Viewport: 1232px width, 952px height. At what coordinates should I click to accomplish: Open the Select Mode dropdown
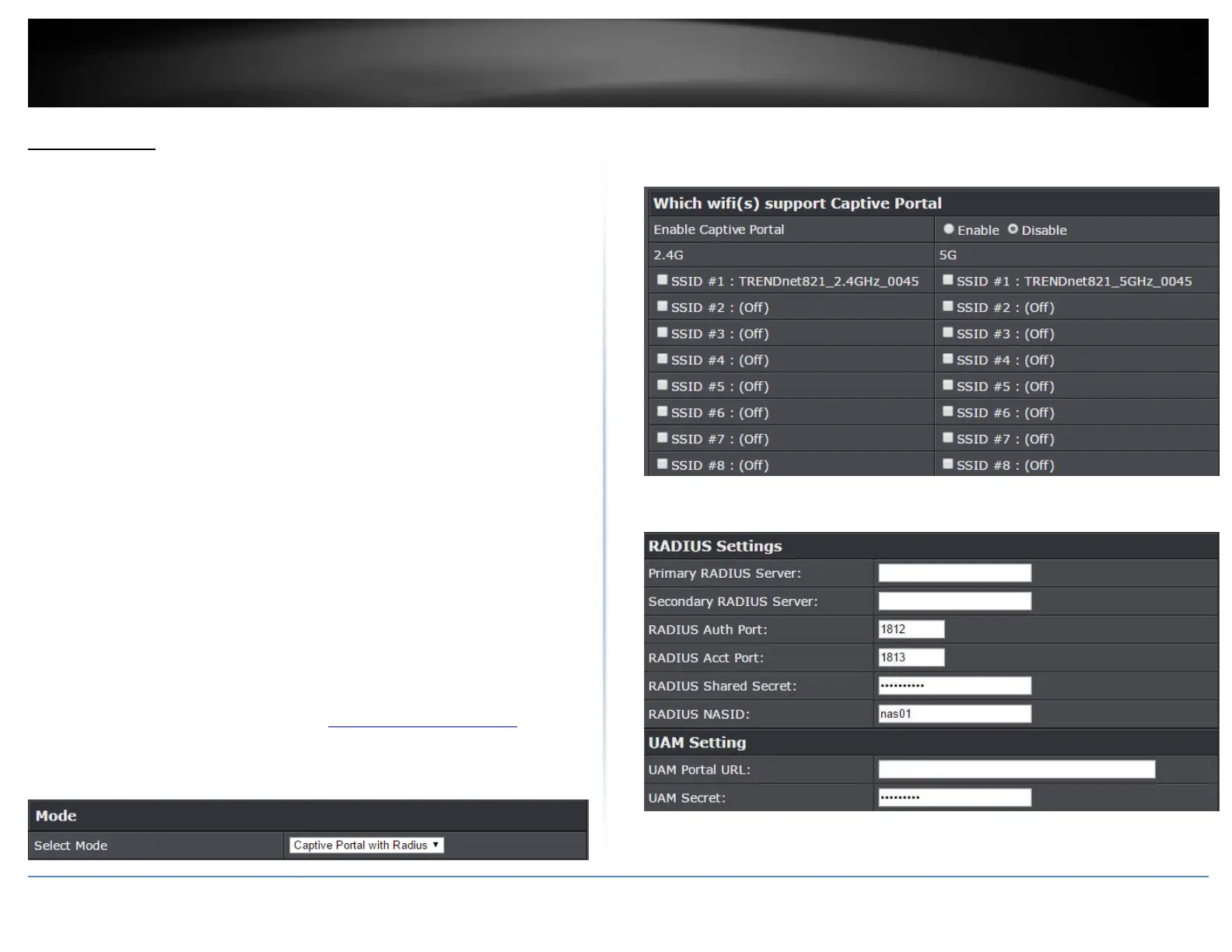(x=366, y=845)
